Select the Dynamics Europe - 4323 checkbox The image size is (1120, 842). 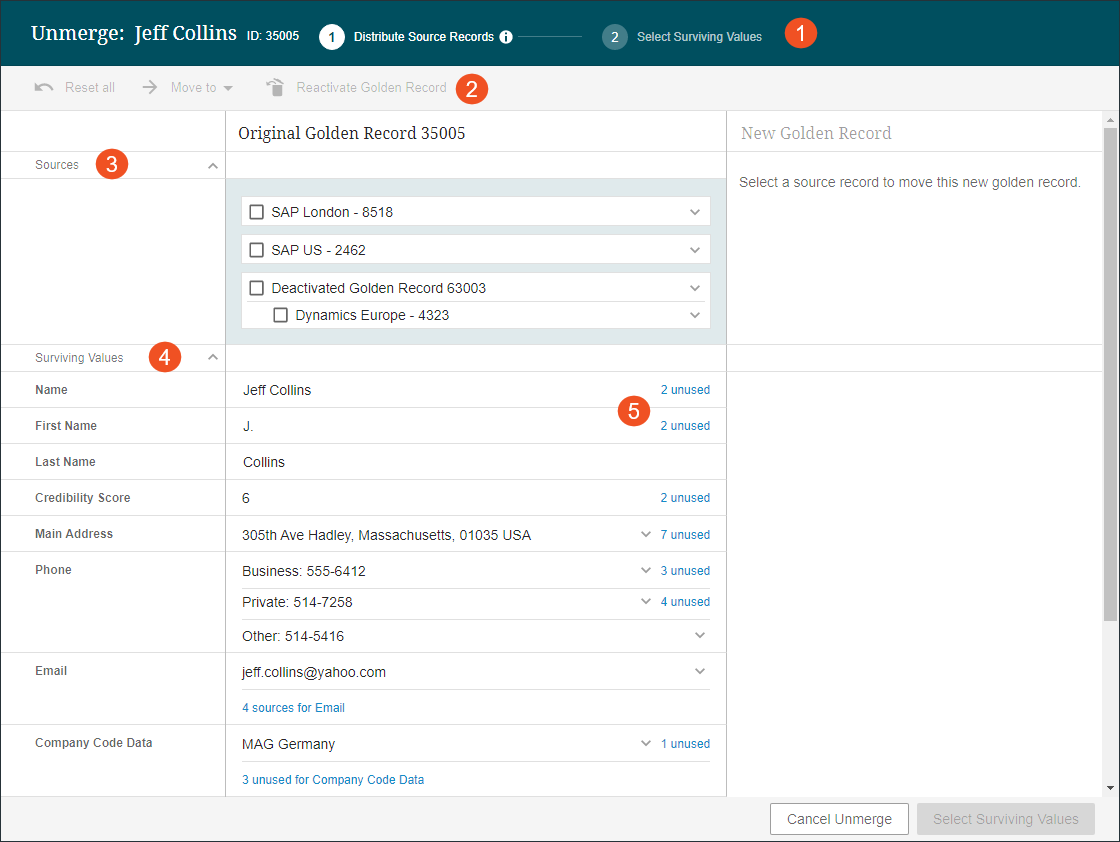(281, 315)
